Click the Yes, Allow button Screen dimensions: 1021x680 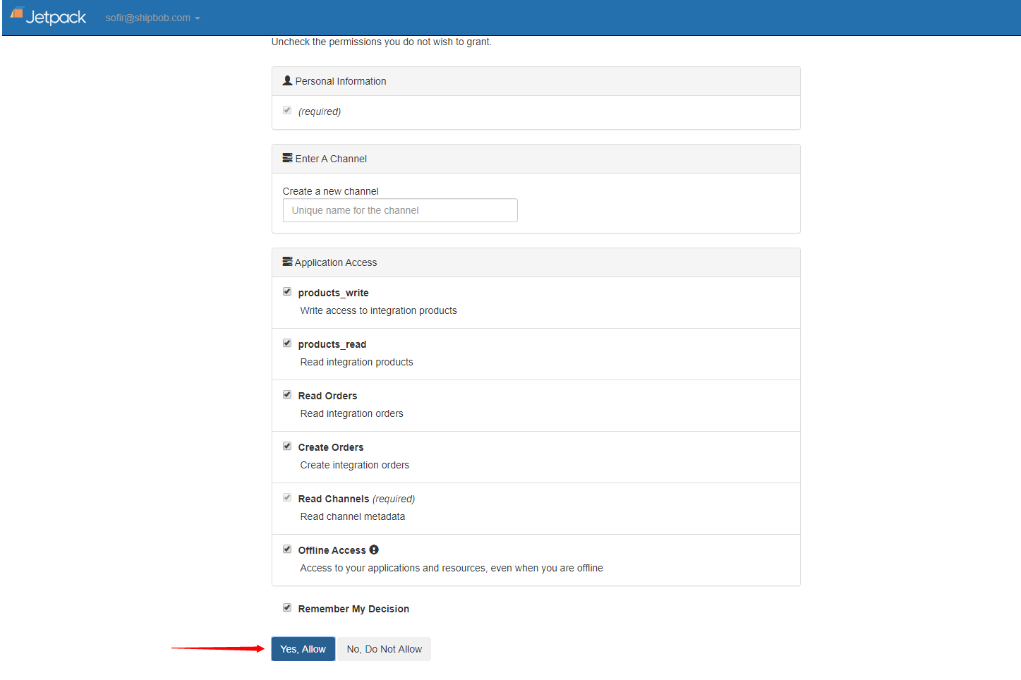click(302, 648)
